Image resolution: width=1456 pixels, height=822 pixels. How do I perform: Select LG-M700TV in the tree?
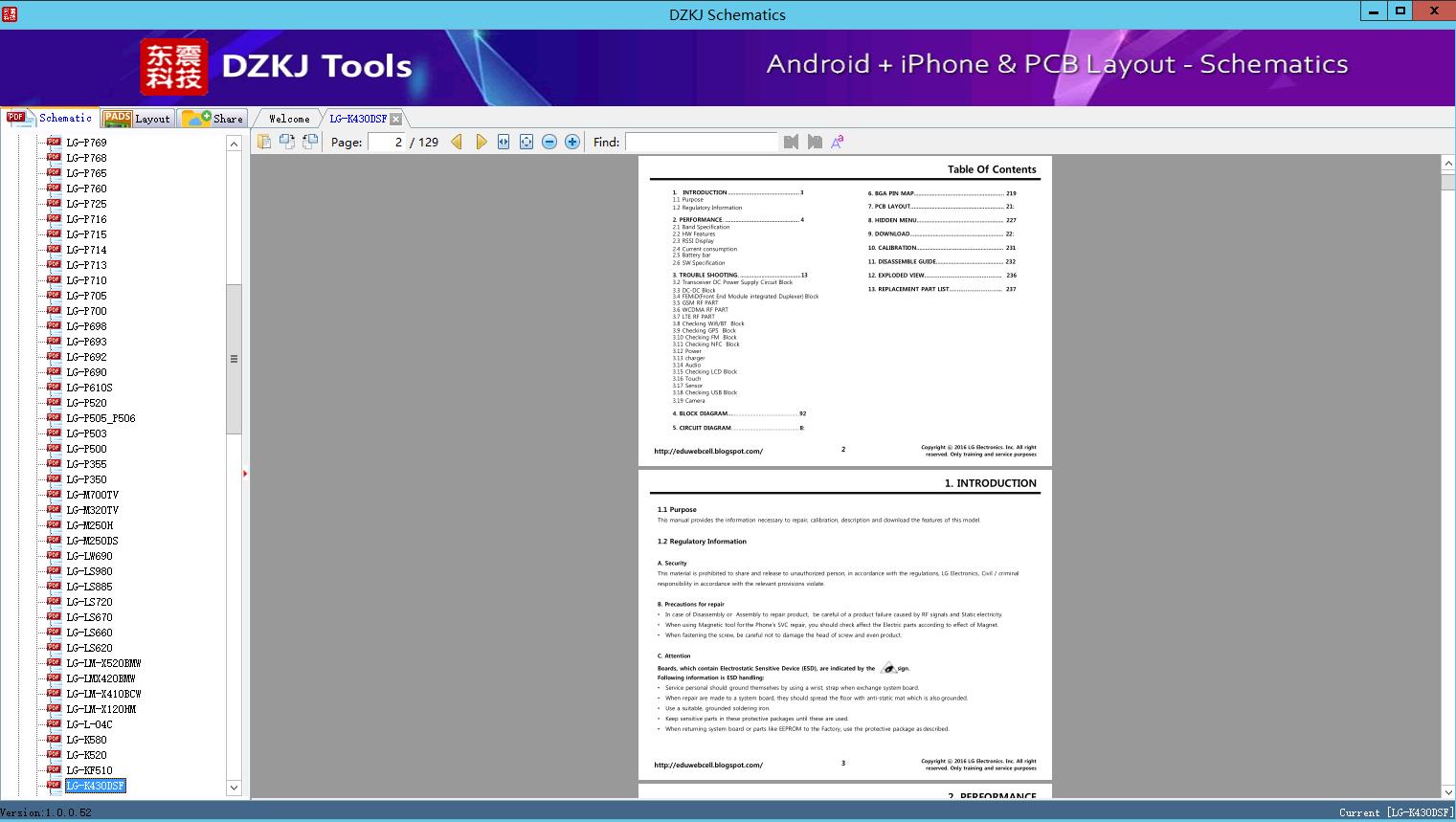point(92,495)
